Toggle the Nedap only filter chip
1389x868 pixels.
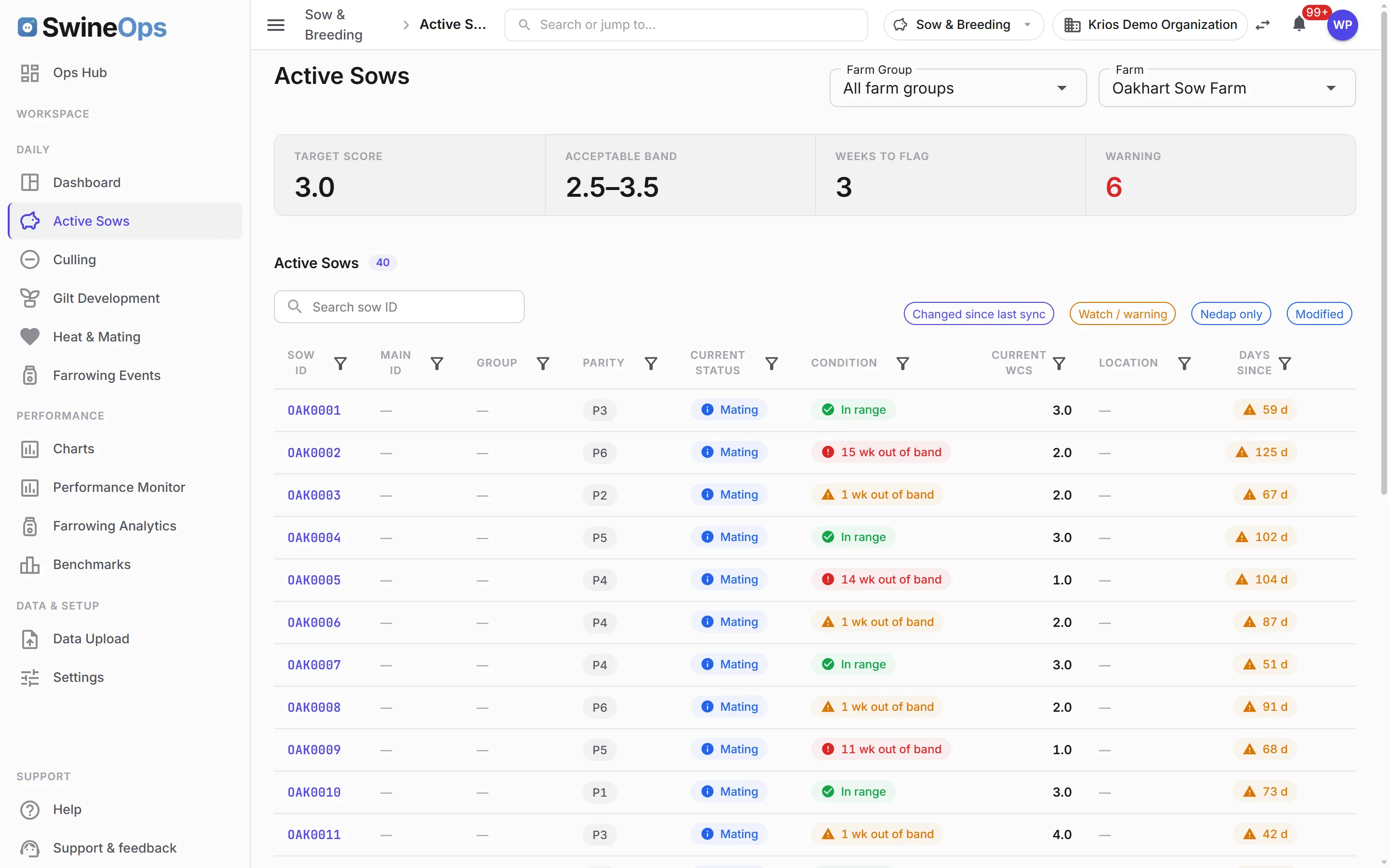pyautogui.click(x=1231, y=313)
